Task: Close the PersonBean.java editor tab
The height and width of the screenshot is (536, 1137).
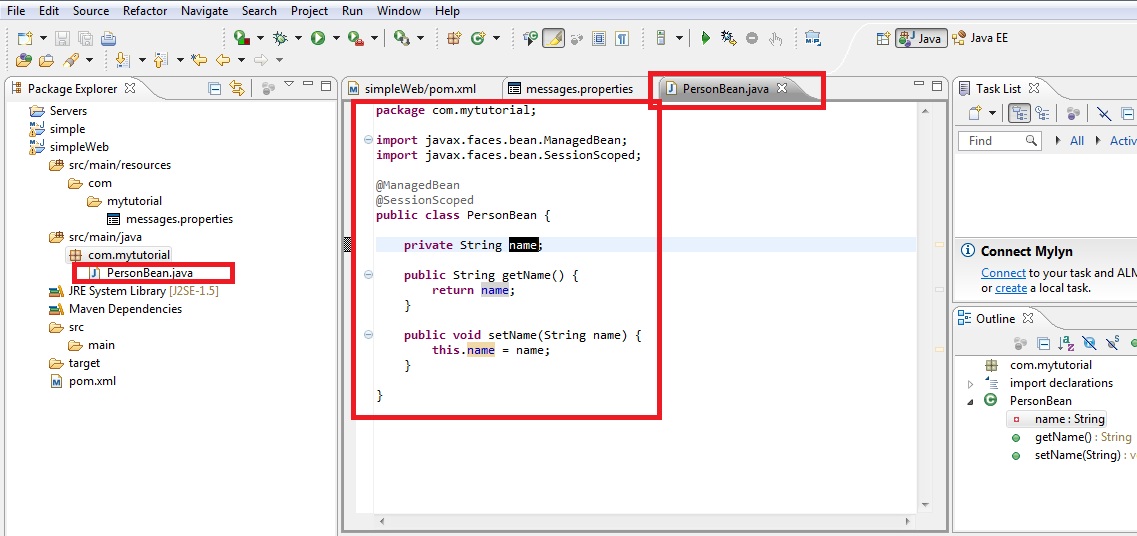Action: (782, 88)
